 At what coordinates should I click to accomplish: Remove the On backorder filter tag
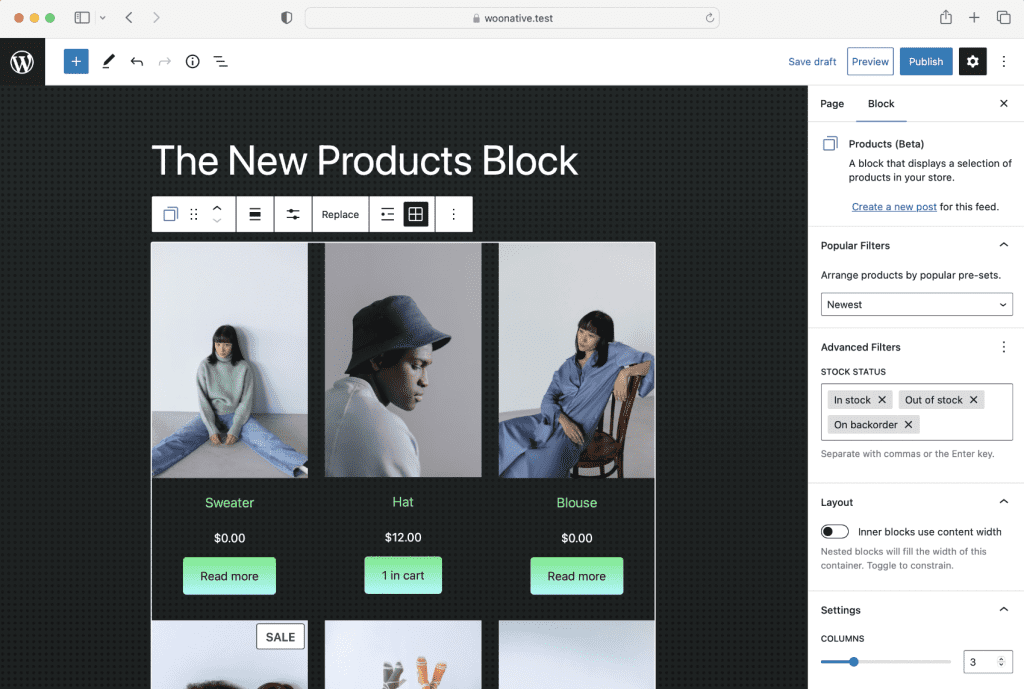(x=908, y=425)
